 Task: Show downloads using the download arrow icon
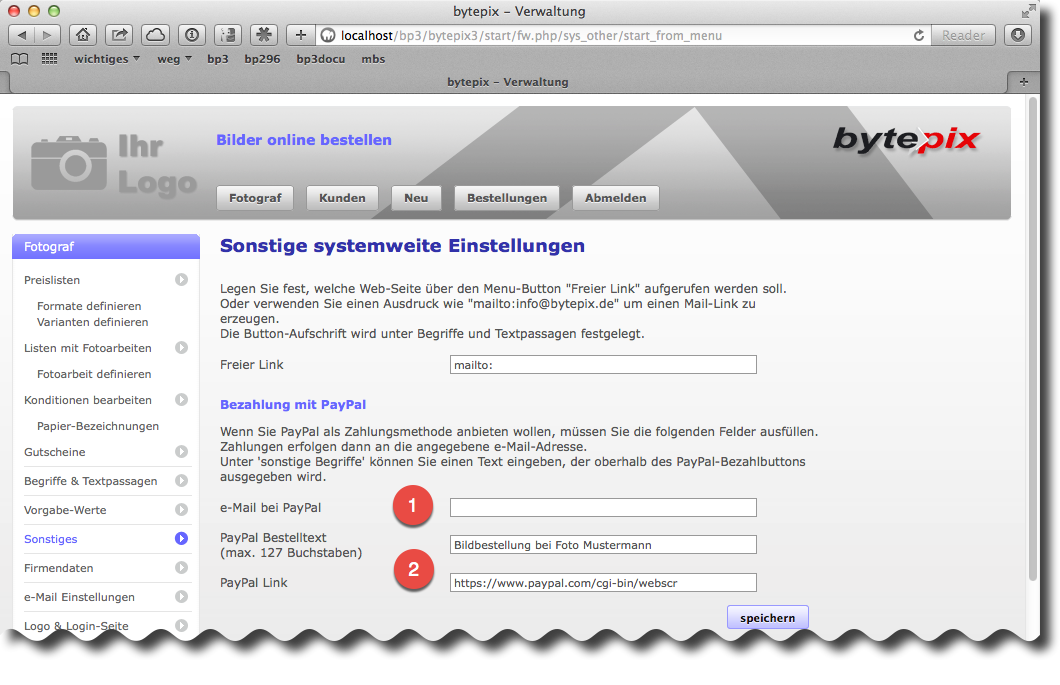1017,35
